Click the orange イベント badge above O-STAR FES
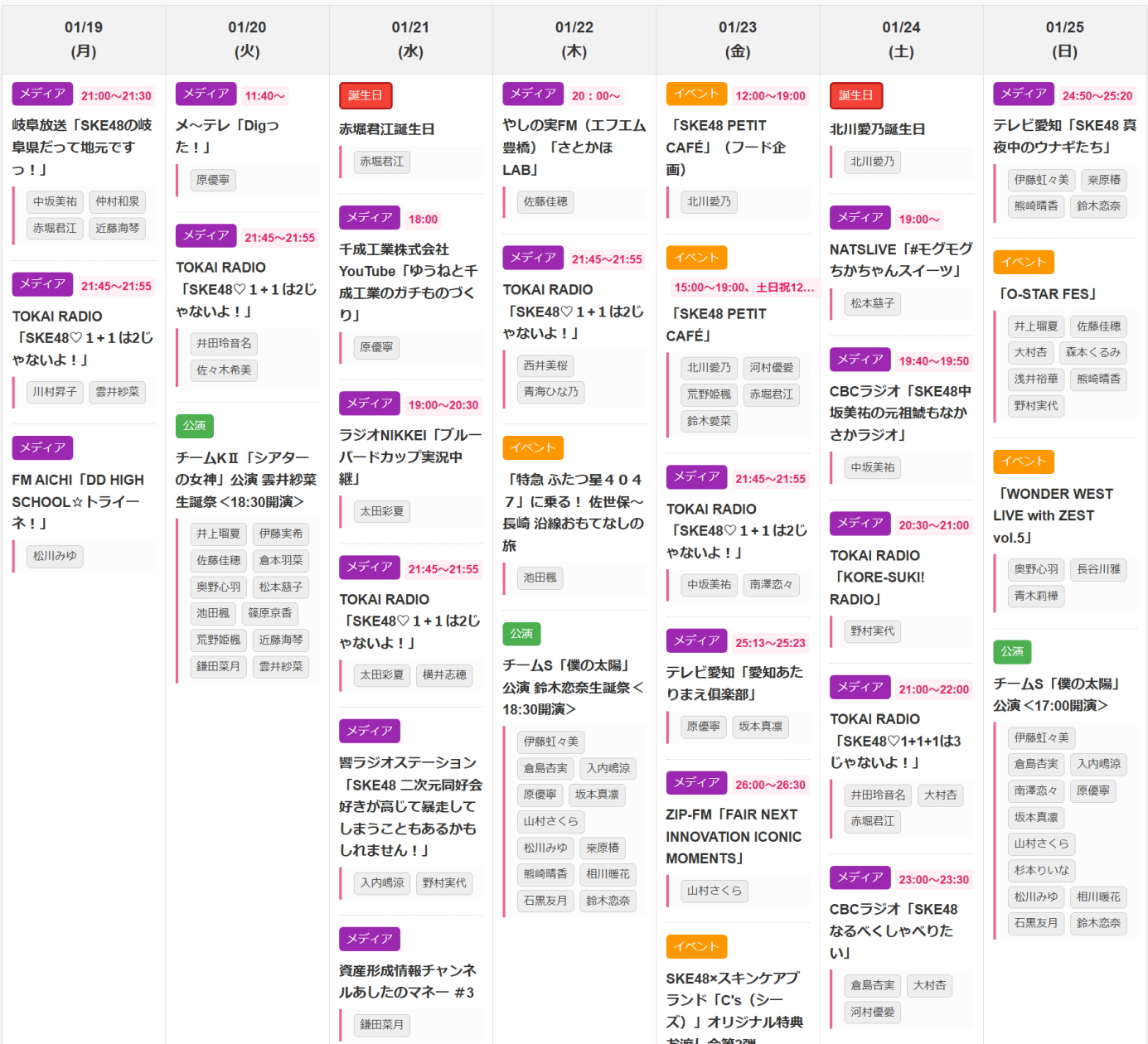Viewport: 1148px width, 1044px height. coord(1023,262)
